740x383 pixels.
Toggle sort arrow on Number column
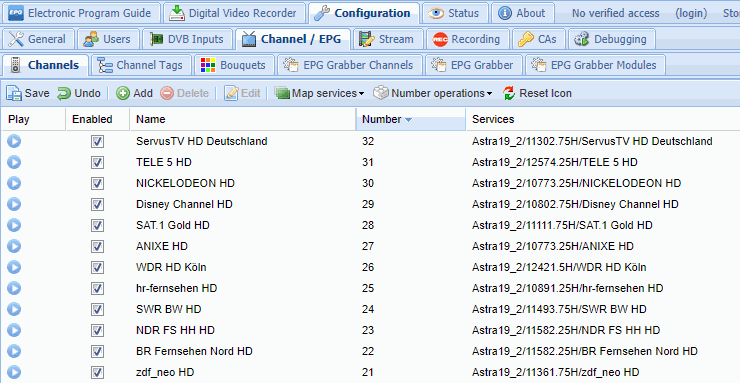tap(409, 120)
